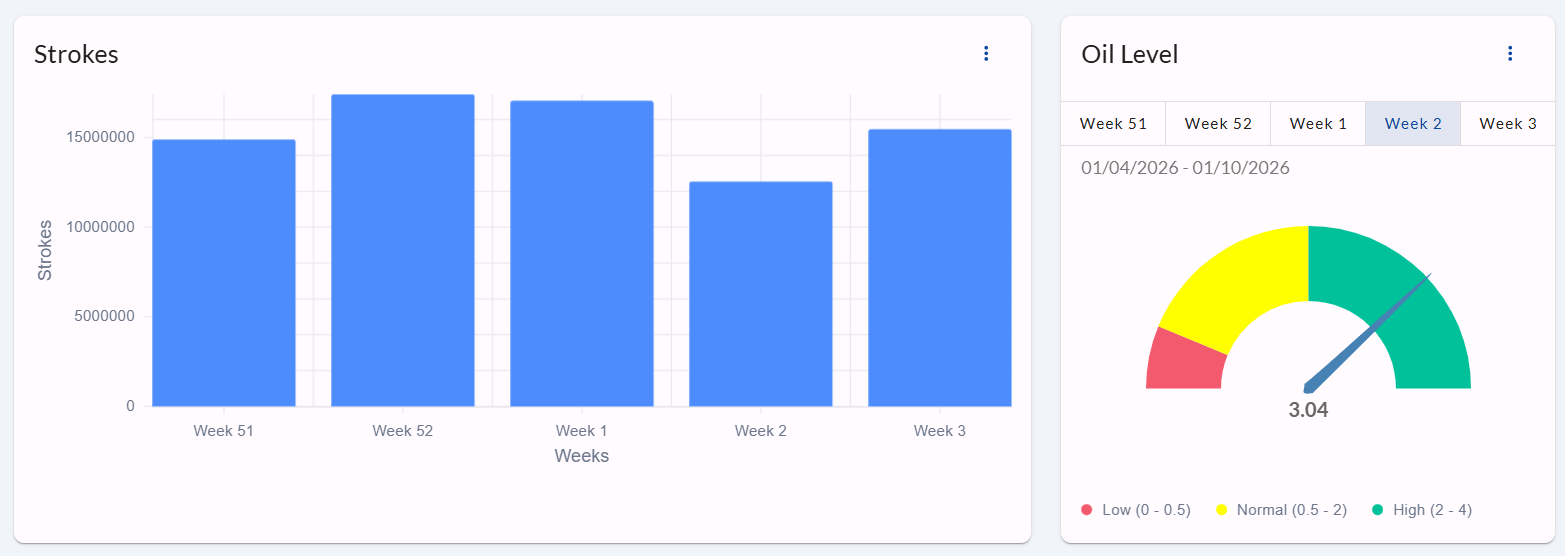The image size is (1565, 556).
Task: Select the highlighted Week 2 tab
Action: point(1413,124)
